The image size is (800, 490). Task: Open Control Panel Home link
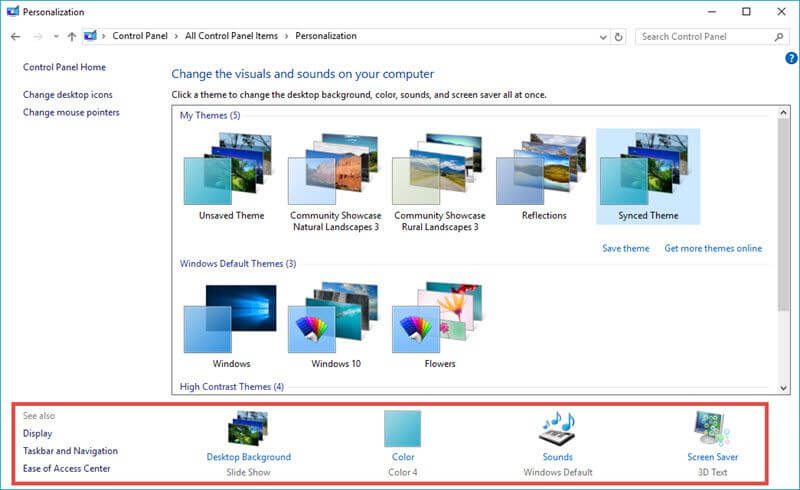(64, 67)
